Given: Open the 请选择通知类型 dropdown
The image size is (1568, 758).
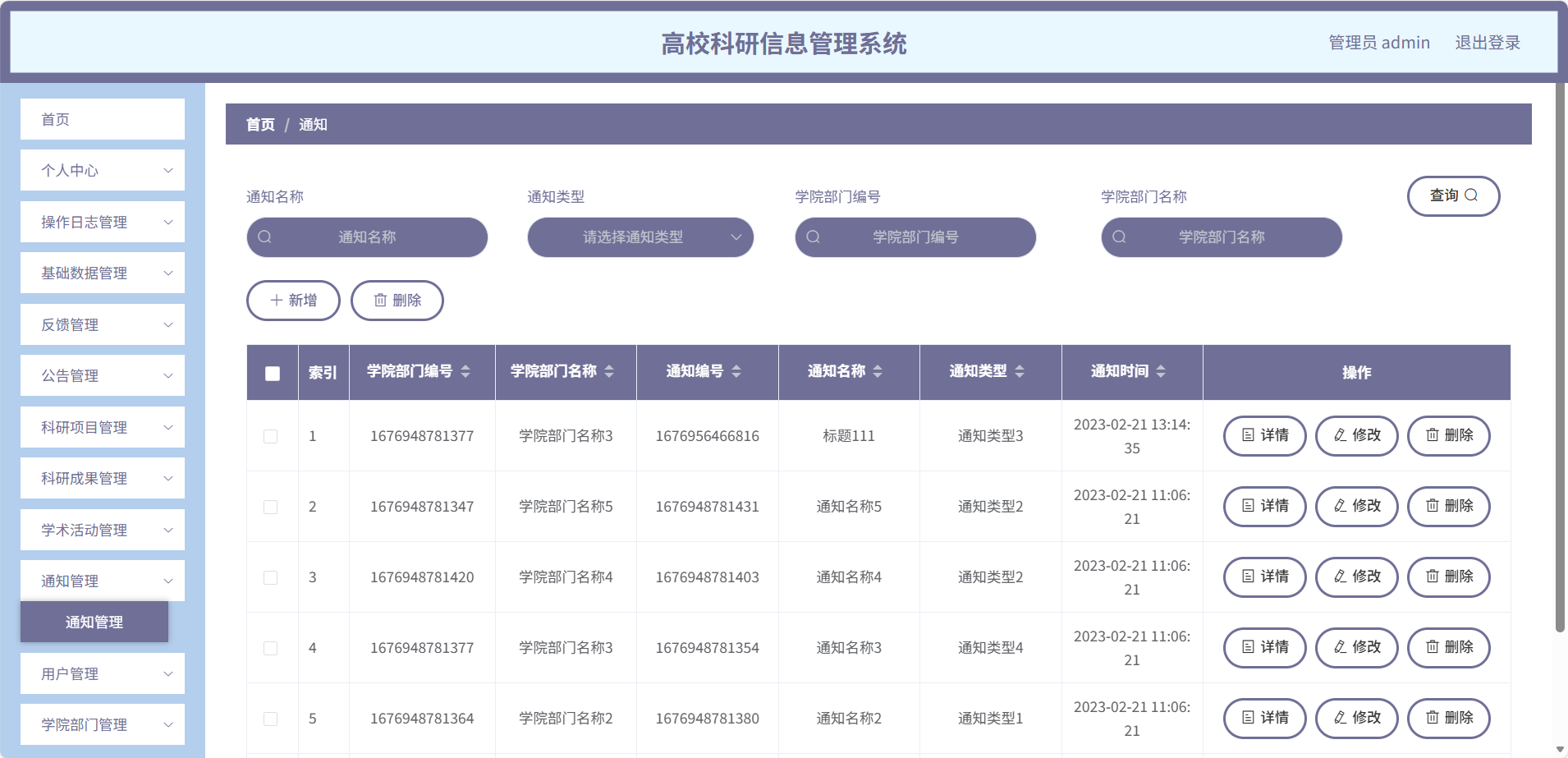Looking at the screenshot, I should click(x=640, y=237).
